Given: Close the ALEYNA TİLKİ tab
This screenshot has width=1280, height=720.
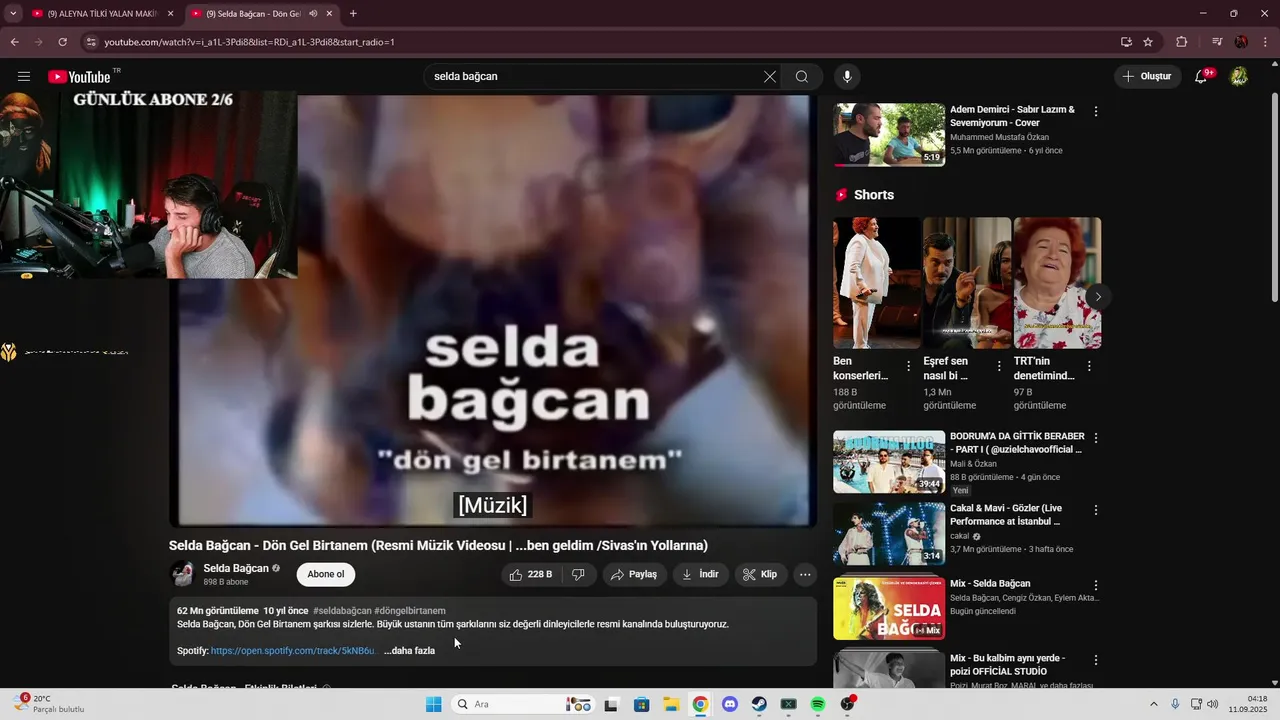Looking at the screenshot, I should click(170, 14).
